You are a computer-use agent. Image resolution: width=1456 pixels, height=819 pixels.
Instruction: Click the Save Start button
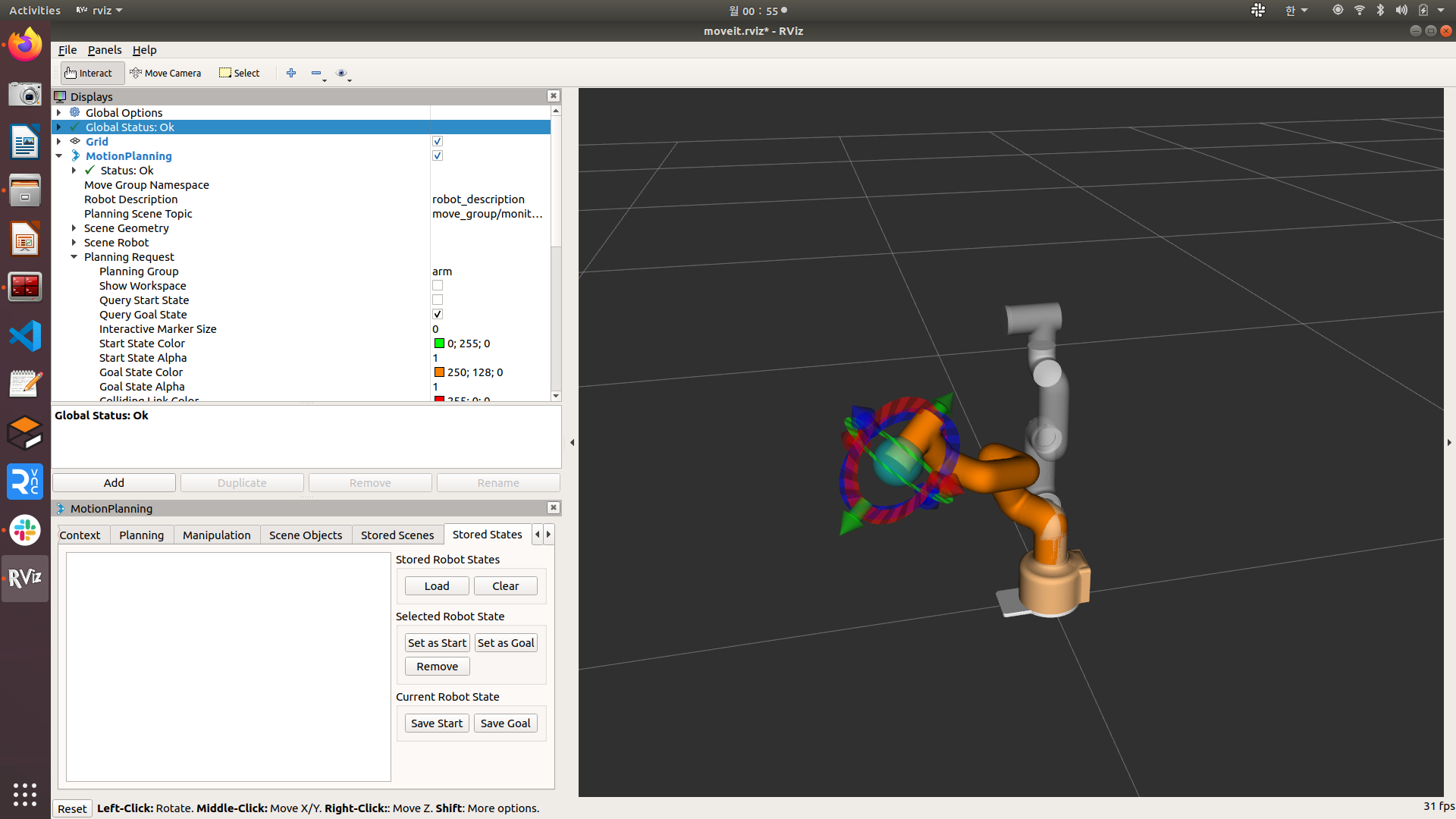[437, 723]
